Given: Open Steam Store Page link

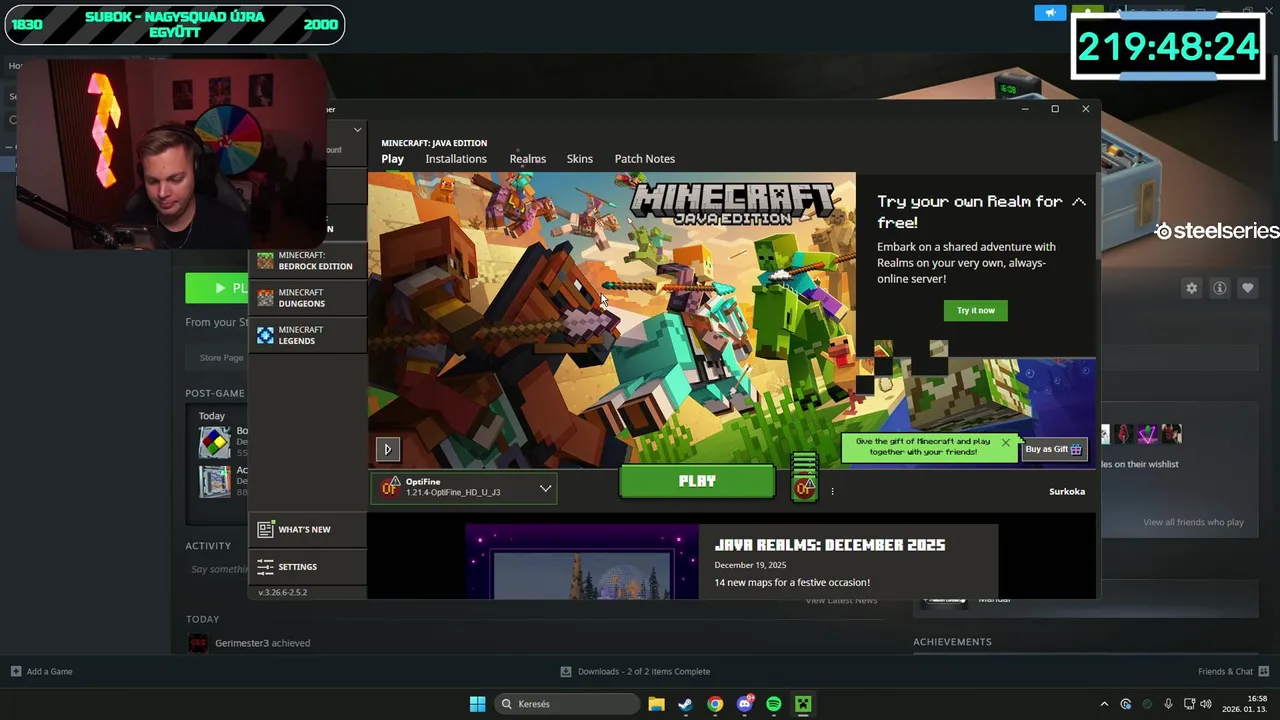Looking at the screenshot, I should tap(221, 357).
